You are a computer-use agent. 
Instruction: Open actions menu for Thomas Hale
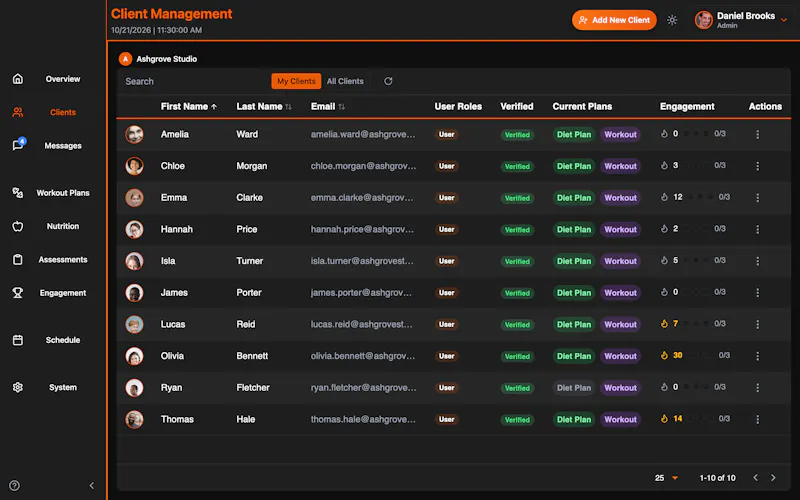[x=757, y=419]
